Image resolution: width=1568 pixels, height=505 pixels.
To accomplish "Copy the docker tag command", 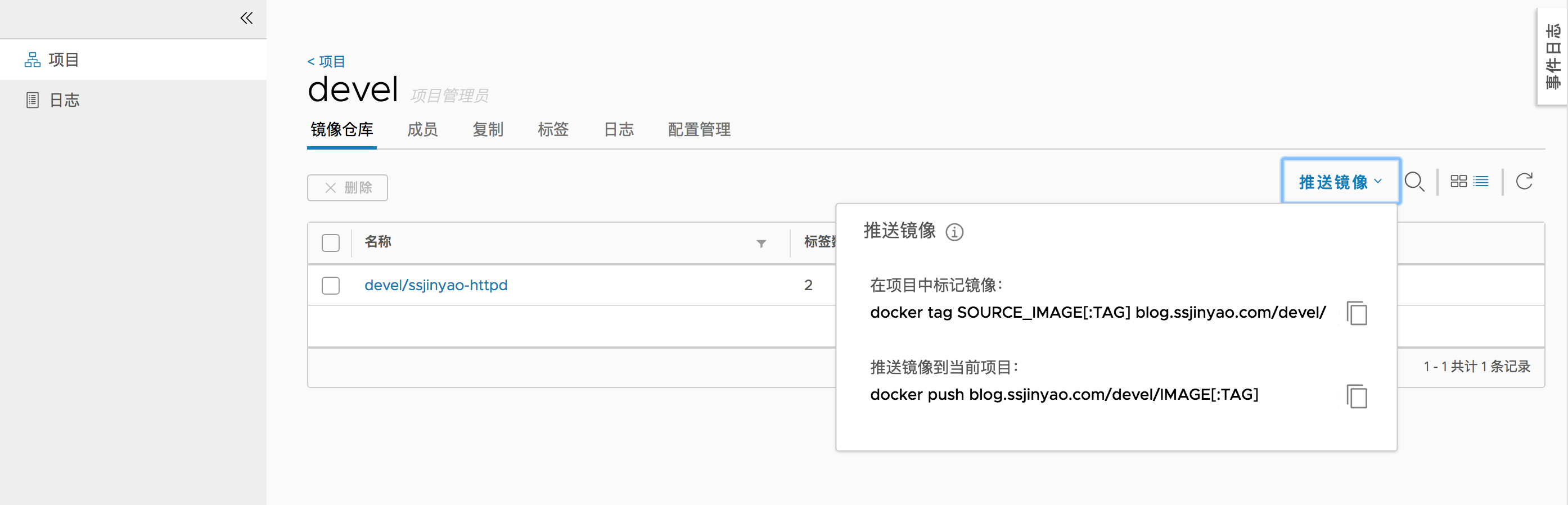I will tap(1357, 313).
